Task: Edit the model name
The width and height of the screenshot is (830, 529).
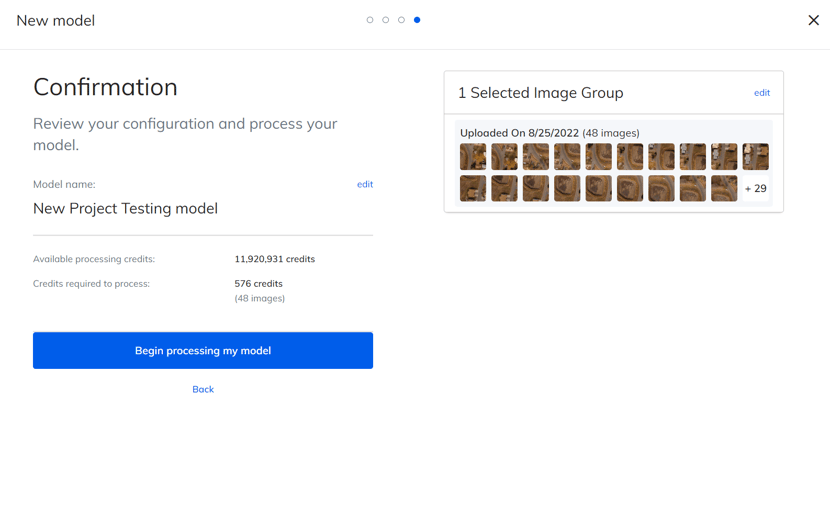Action: (x=365, y=184)
